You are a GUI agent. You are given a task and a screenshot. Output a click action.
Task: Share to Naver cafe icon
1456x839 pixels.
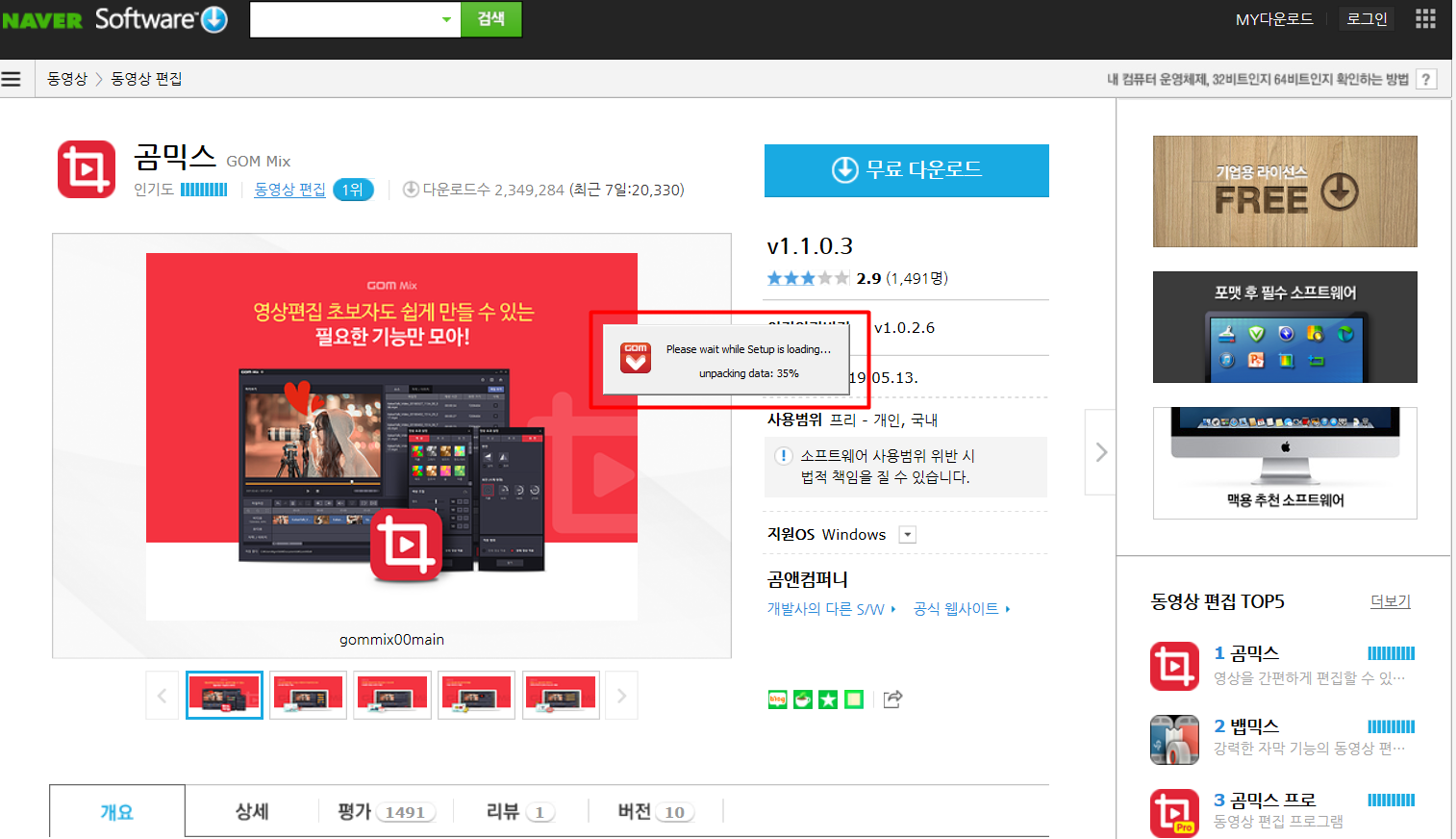[x=803, y=699]
